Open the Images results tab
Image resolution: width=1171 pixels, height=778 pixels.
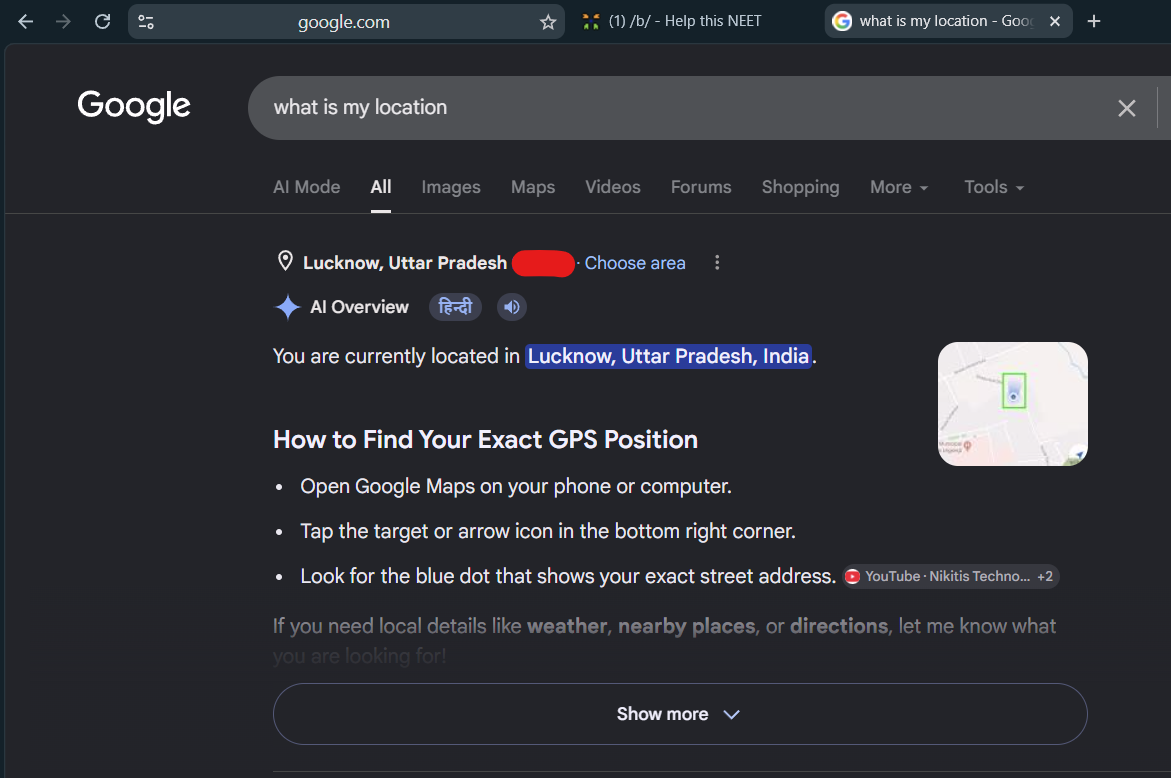451,187
